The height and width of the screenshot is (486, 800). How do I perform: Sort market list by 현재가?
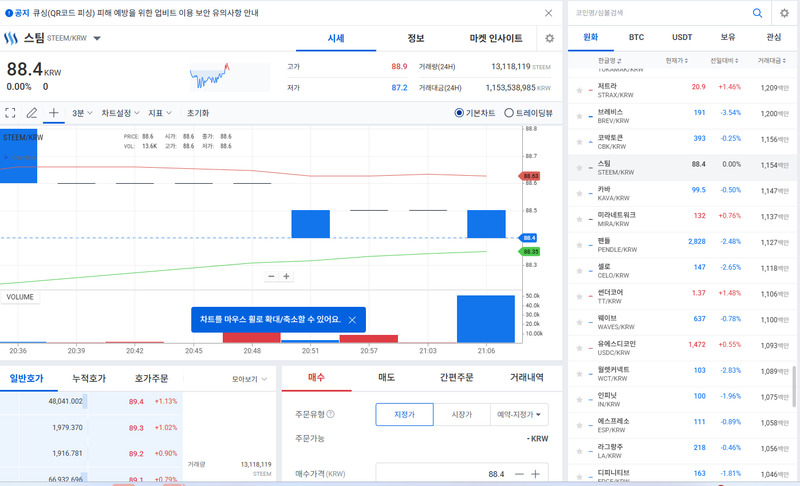coord(677,61)
